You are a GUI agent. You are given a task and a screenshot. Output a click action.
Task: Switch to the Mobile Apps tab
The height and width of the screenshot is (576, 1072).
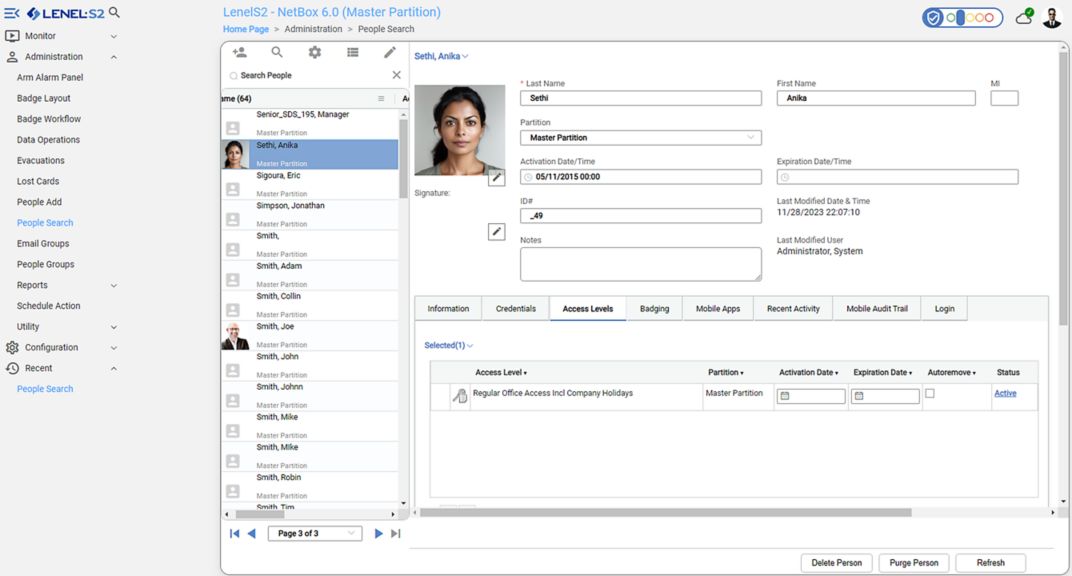(x=718, y=309)
